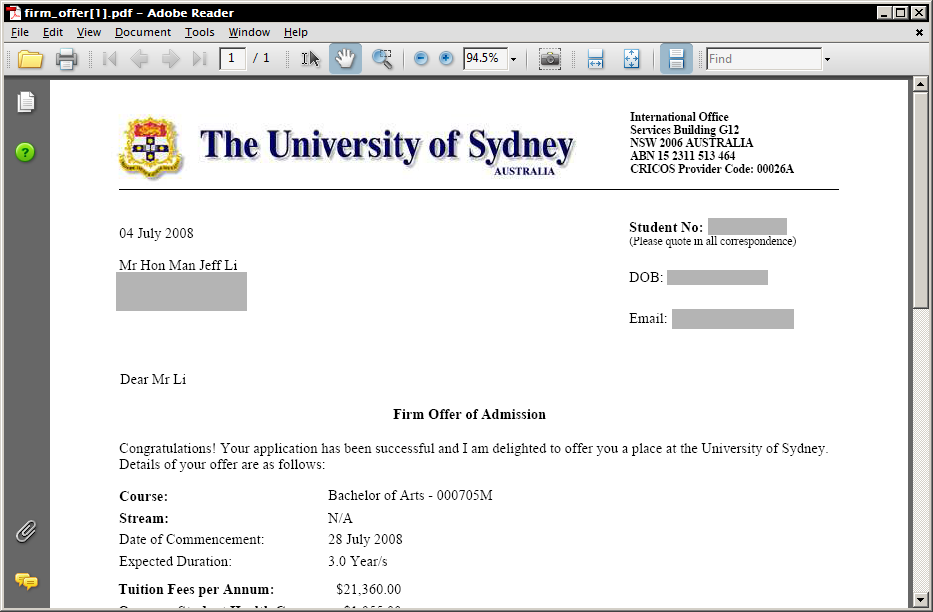The width and height of the screenshot is (933, 612).
Task: Click the vertical scrollbar thumb
Action: 920,200
